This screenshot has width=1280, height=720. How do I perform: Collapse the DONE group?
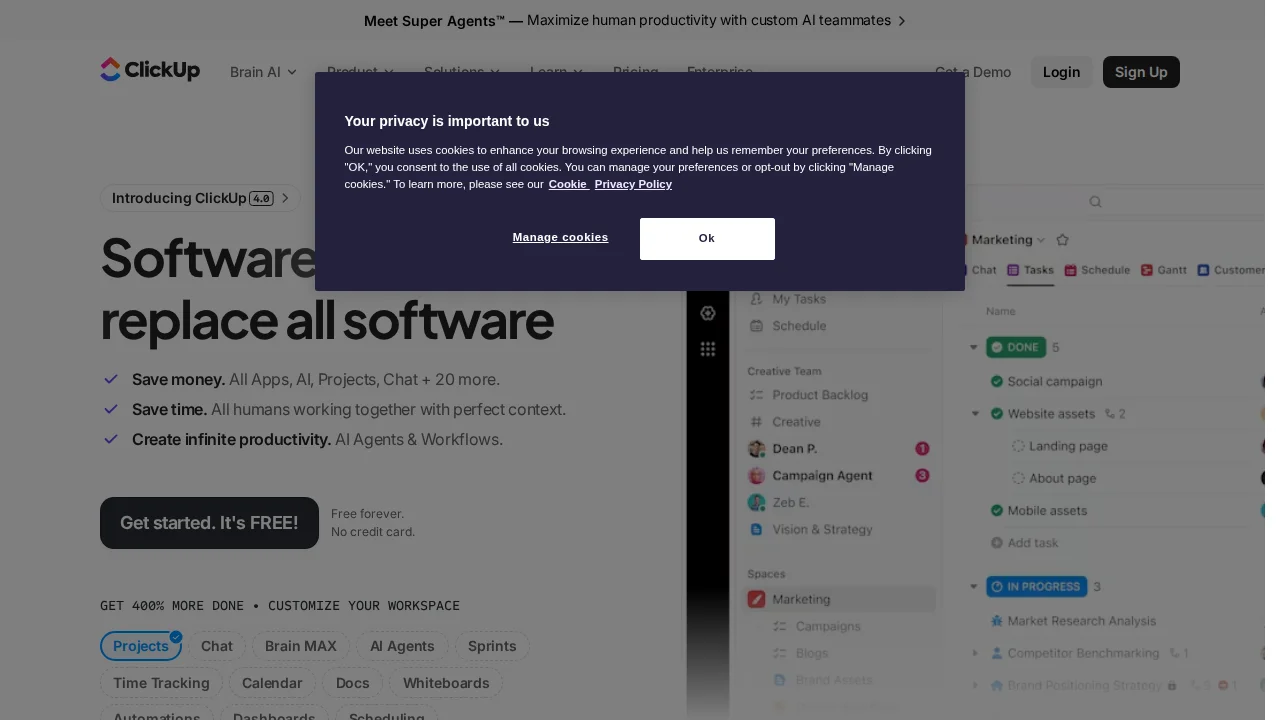pos(974,347)
